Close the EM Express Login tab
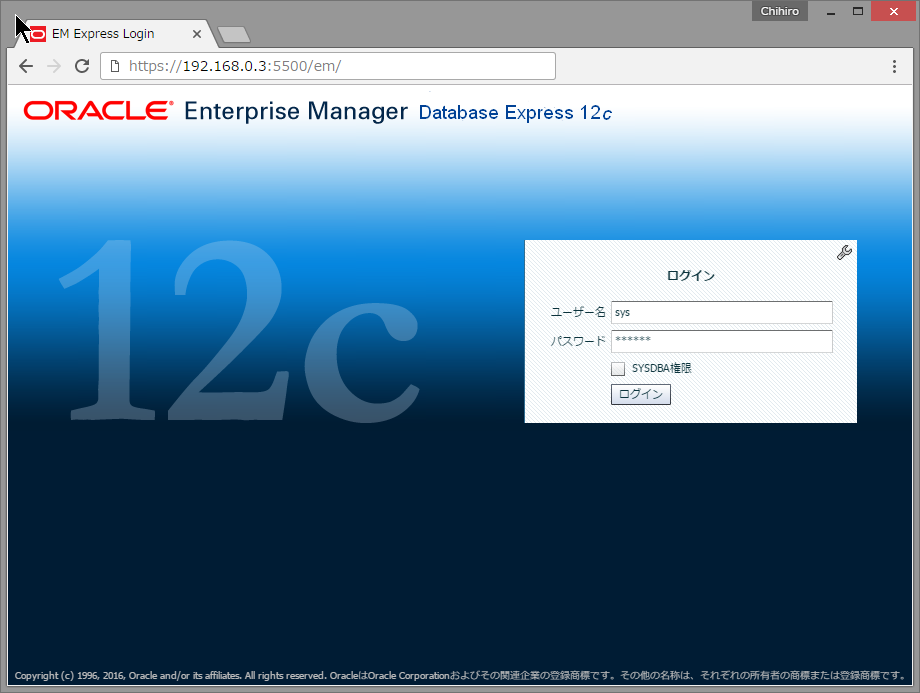This screenshot has width=920, height=693. click(x=197, y=34)
